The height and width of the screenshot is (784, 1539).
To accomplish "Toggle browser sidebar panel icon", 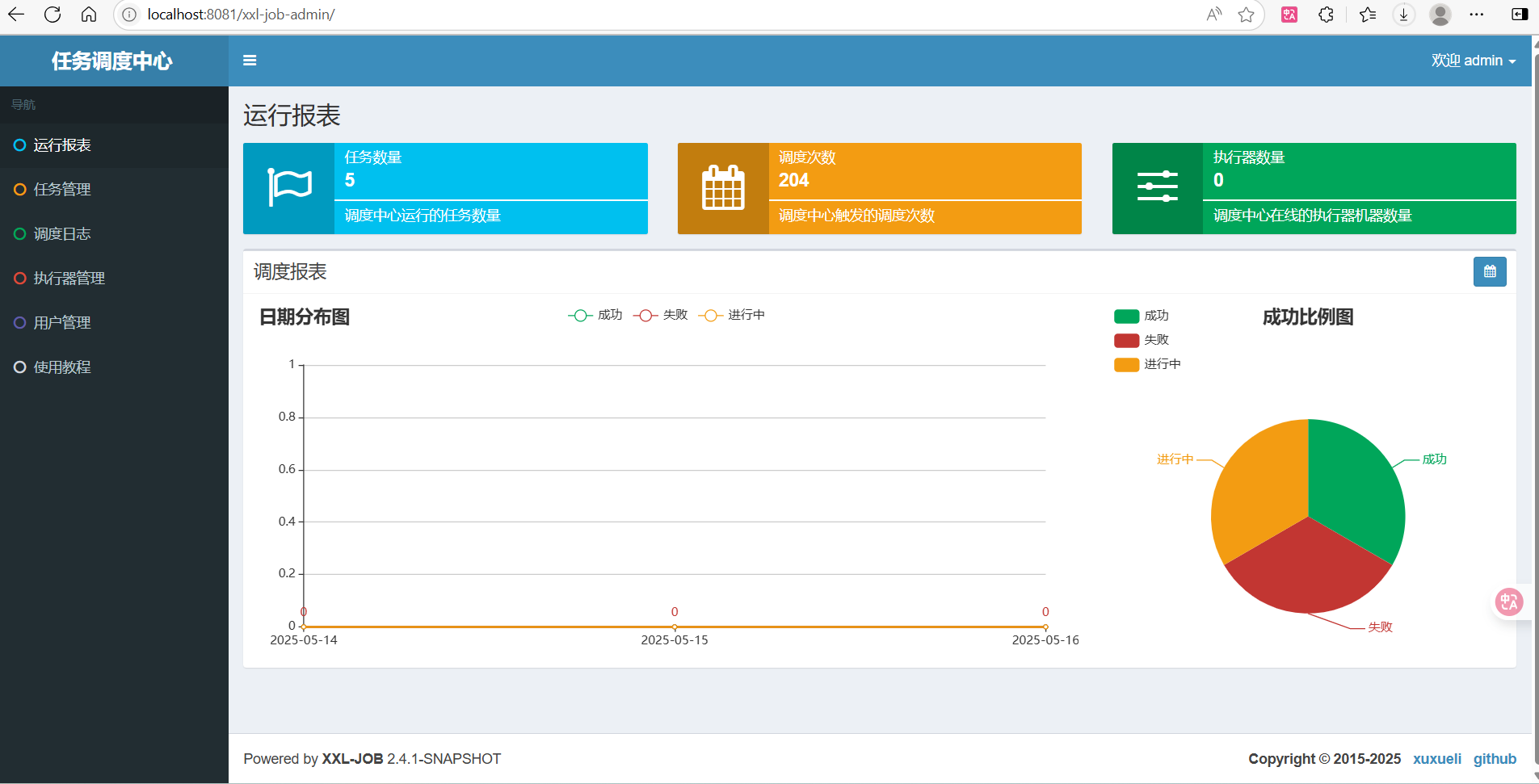I will 1520,15.
